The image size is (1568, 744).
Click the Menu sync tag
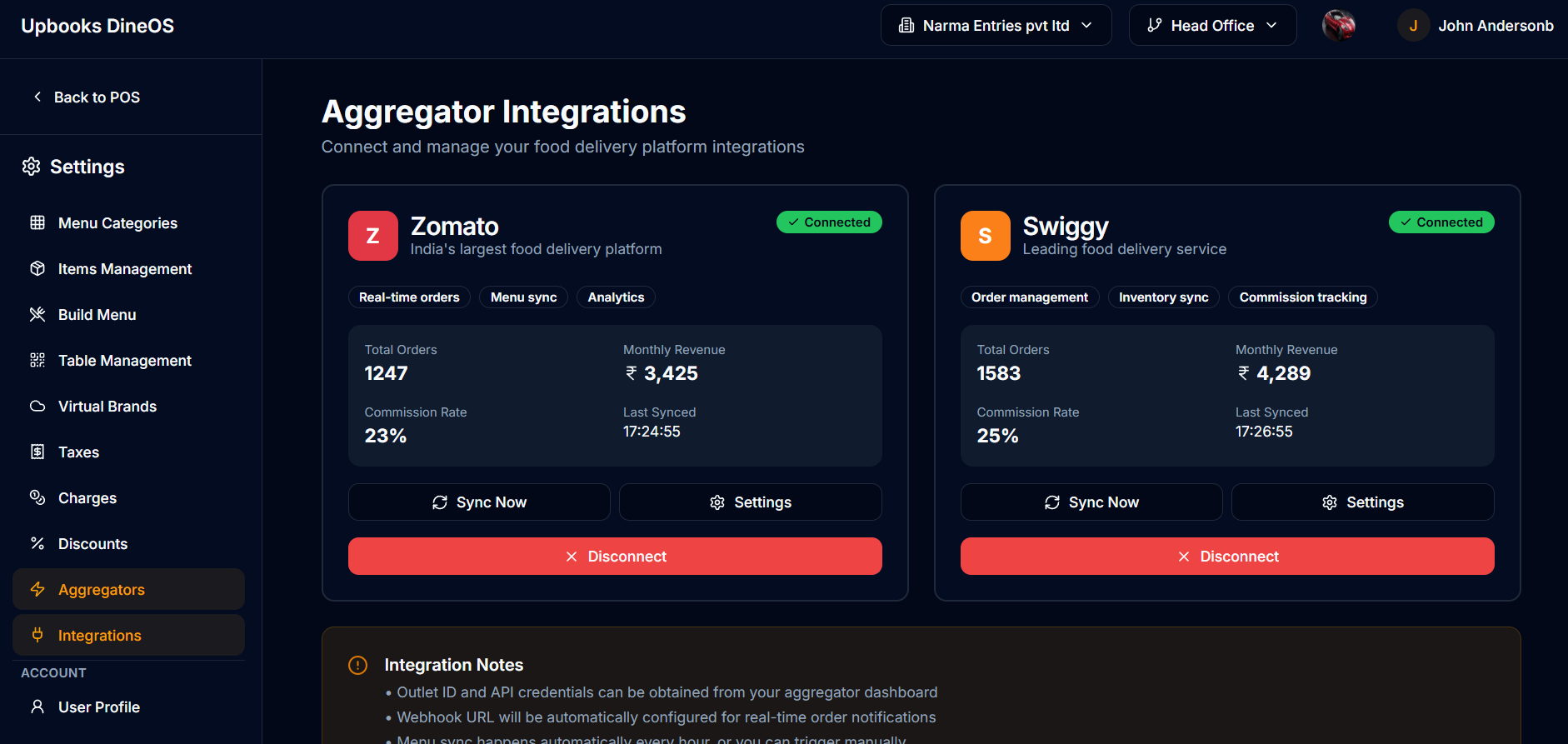tap(523, 297)
